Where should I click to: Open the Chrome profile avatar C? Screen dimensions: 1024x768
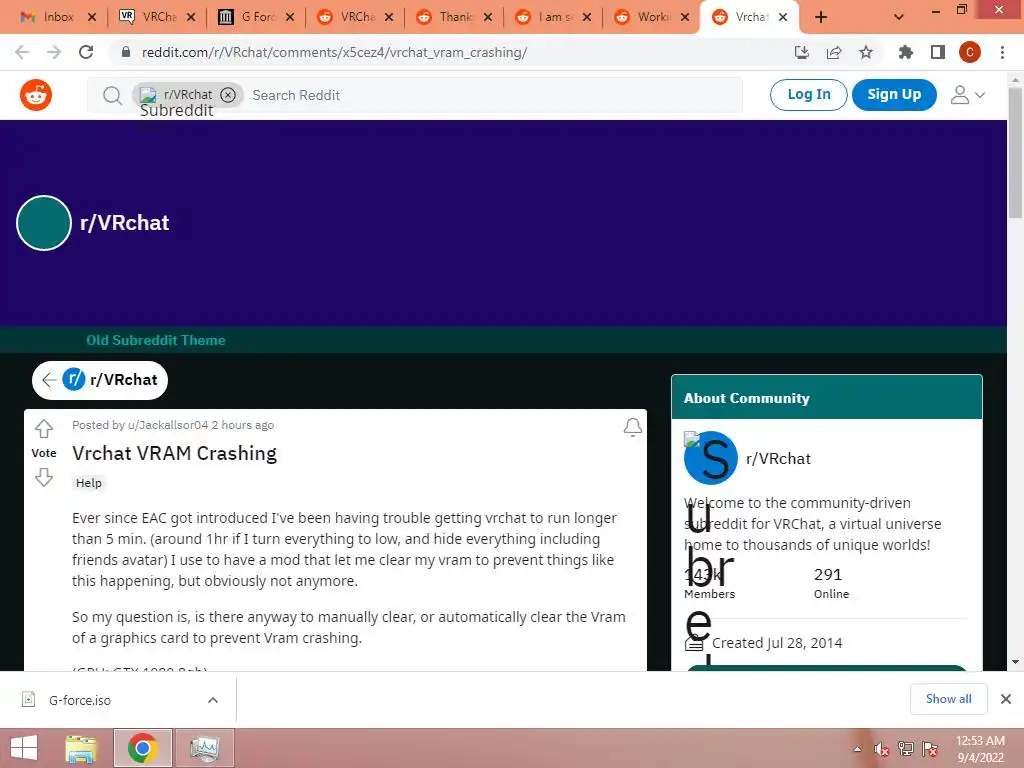tap(970, 52)
